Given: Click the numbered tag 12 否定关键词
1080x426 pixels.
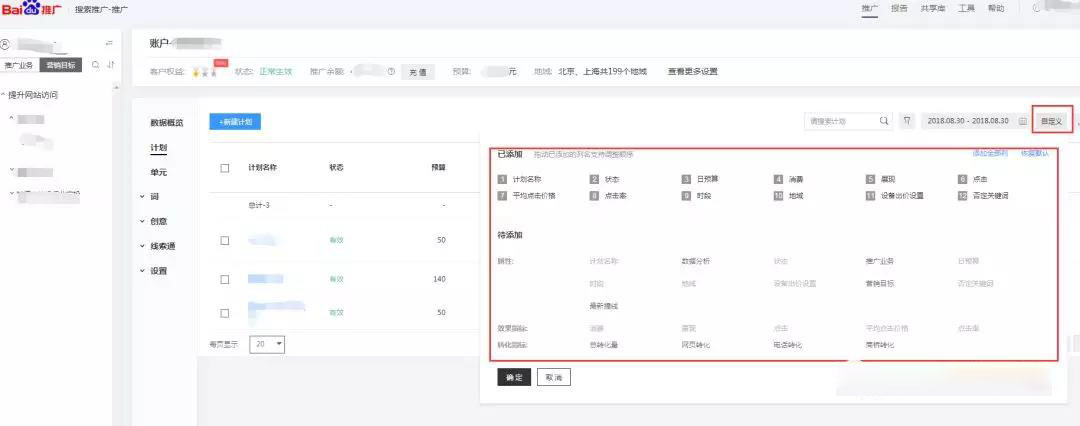Looking at the screenshot, I should (983, 196).
